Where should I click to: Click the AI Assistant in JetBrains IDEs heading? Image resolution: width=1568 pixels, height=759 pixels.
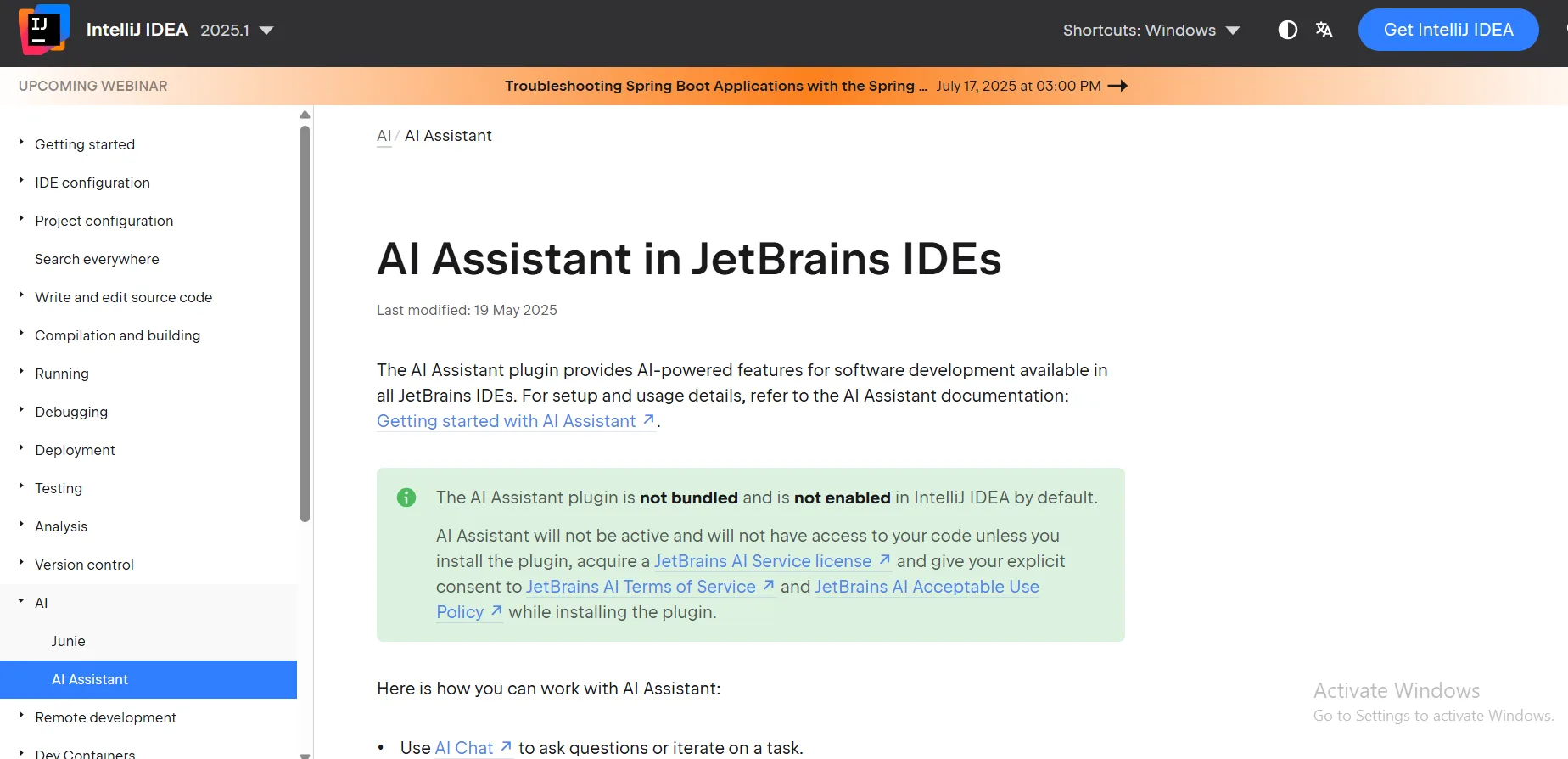689,259
